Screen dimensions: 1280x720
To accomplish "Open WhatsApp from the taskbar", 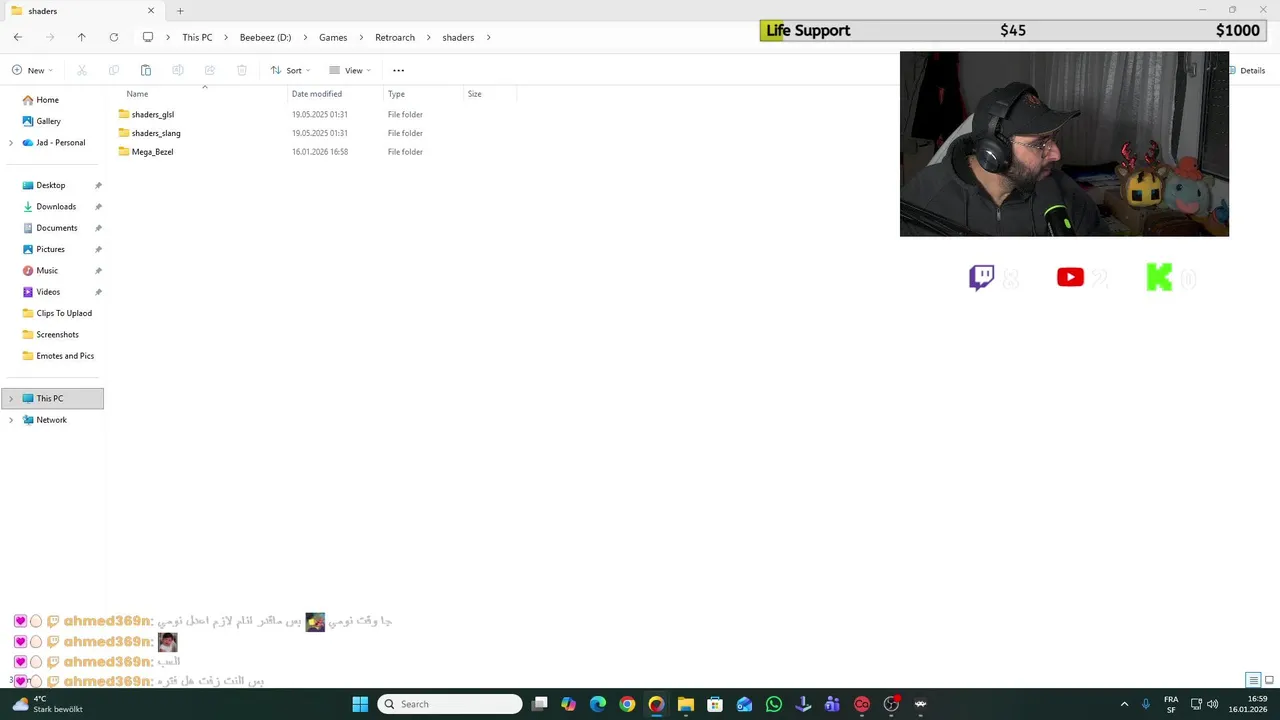I will pyautogui.click(x=774, y=704).
